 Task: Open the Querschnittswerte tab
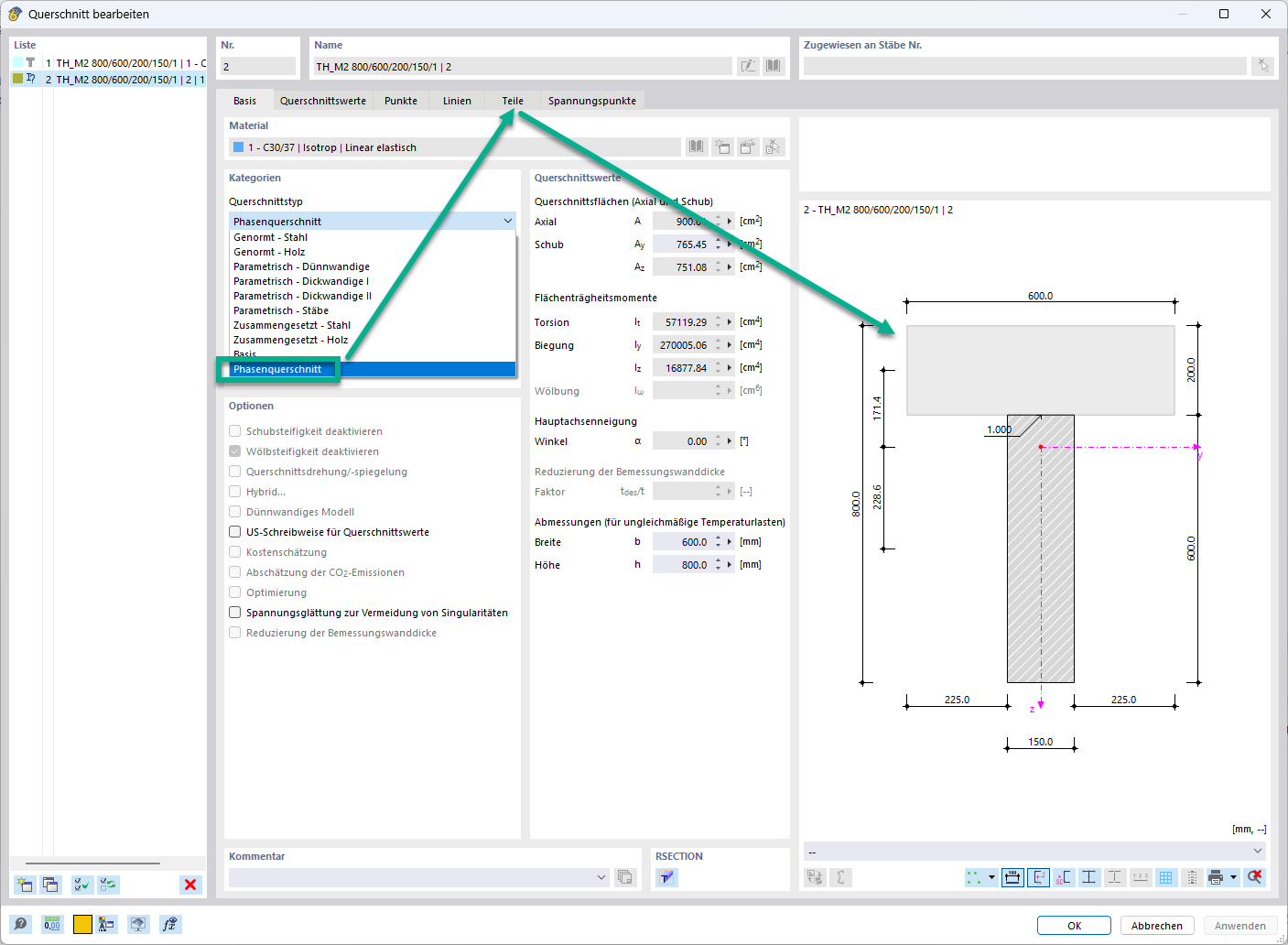pos(322,101)
